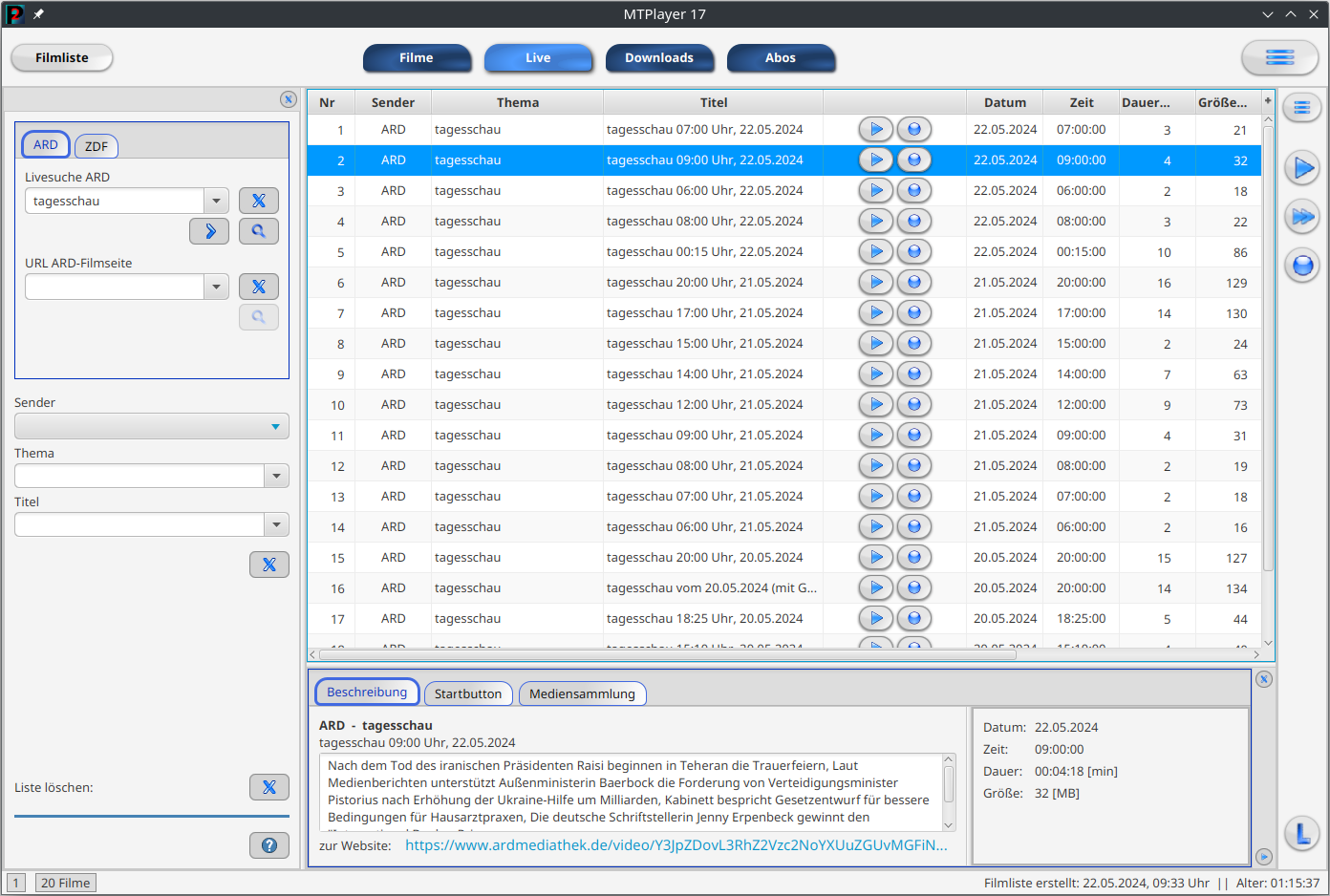This screenshot has width=1330, height=896.
Task: Download film tagesschau 12:00 Uhr, 21.05.2024
Action: click(914, 404)
